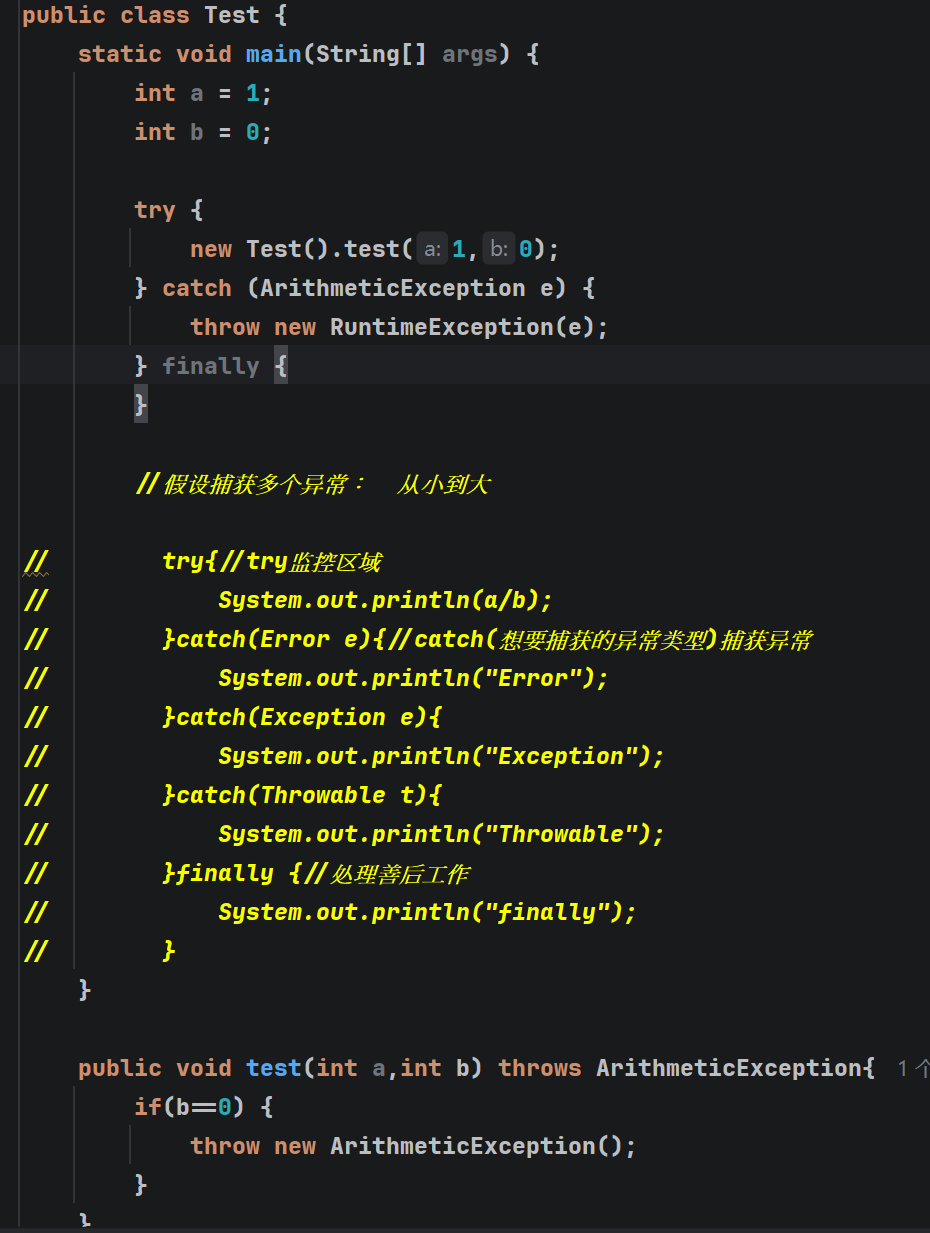Click 'System.out.println("Error");' line
The image size is (930, 1233).
pyautogui.click(x=413, y=678)
